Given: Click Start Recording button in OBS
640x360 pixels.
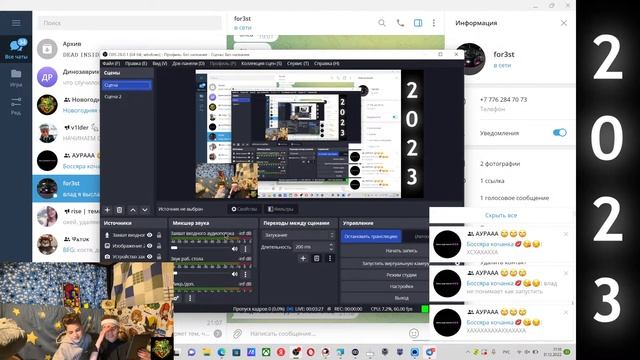Looking at the screenshot, I should click(385, 251).
